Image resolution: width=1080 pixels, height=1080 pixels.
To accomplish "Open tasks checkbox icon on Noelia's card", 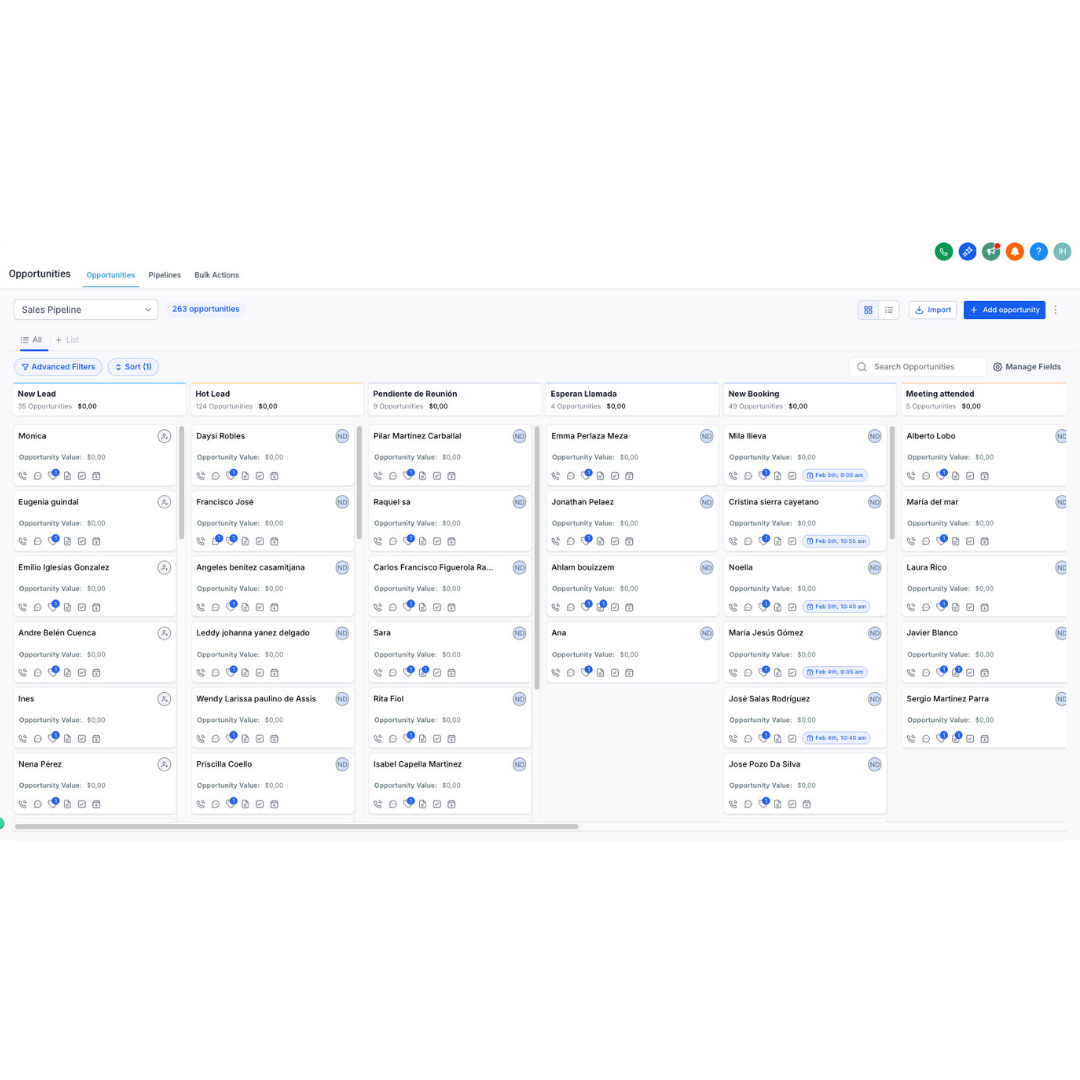I will [x=792, y=607].
